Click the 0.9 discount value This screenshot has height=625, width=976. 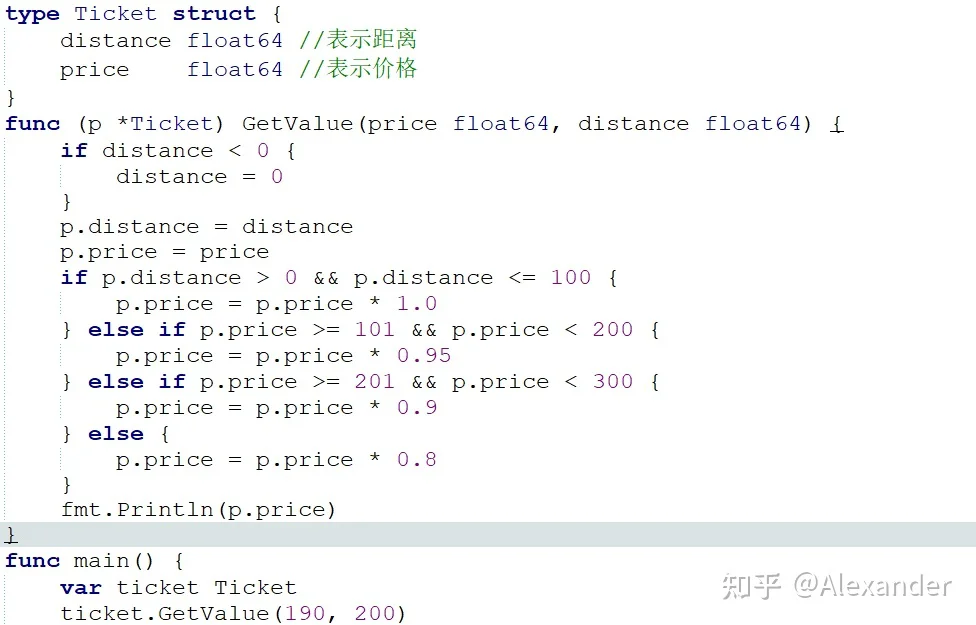(x=417, y=408)
